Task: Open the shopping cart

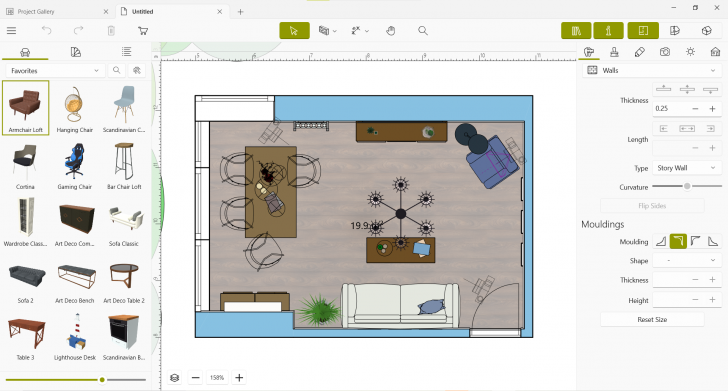Action: pos(143,31)
